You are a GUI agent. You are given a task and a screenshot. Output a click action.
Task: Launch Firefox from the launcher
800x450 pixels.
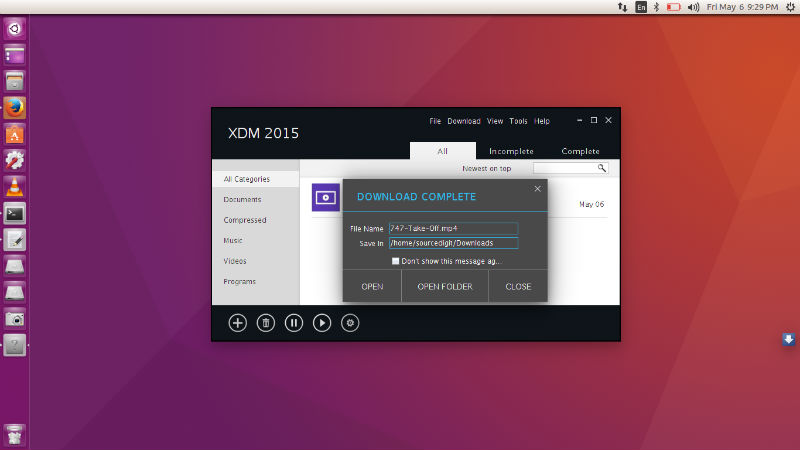click(x=14, y=108)
